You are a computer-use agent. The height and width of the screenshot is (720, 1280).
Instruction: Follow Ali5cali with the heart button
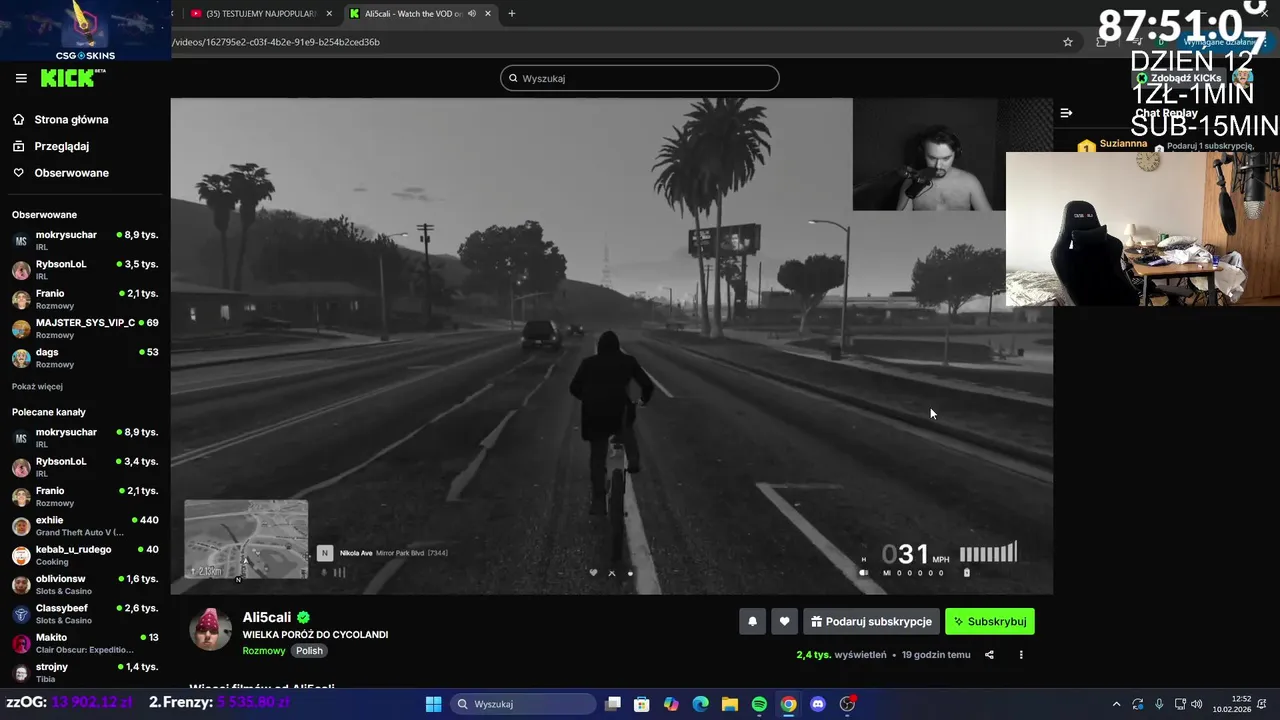click(x=784, y=621)
